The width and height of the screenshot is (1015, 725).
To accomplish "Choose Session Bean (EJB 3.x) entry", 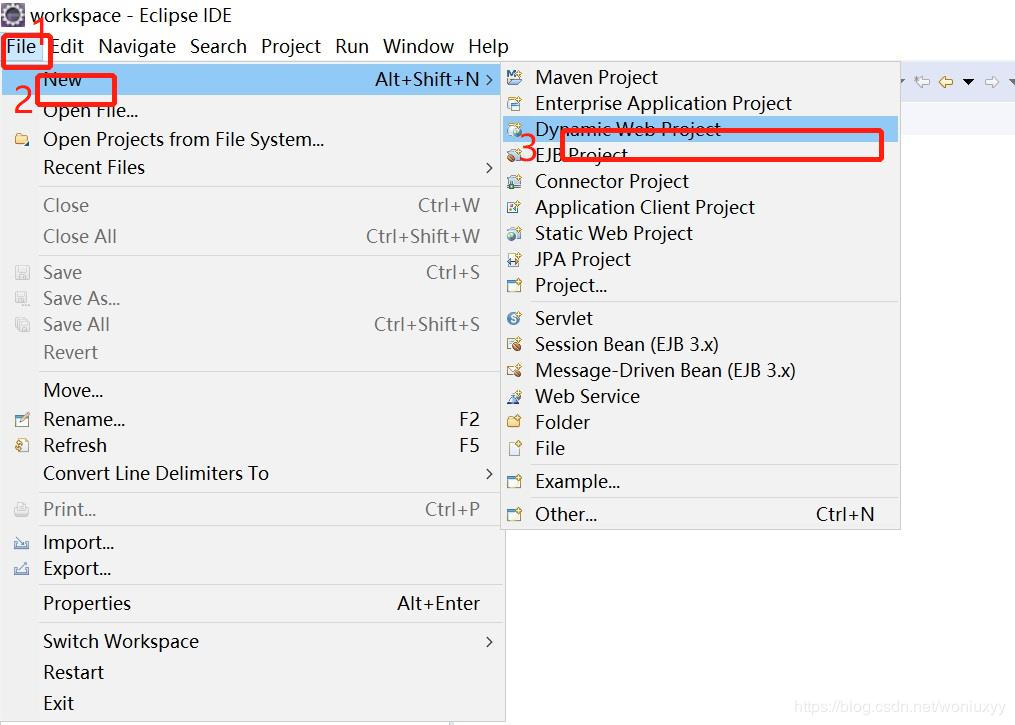I will [x=701, y=344].
